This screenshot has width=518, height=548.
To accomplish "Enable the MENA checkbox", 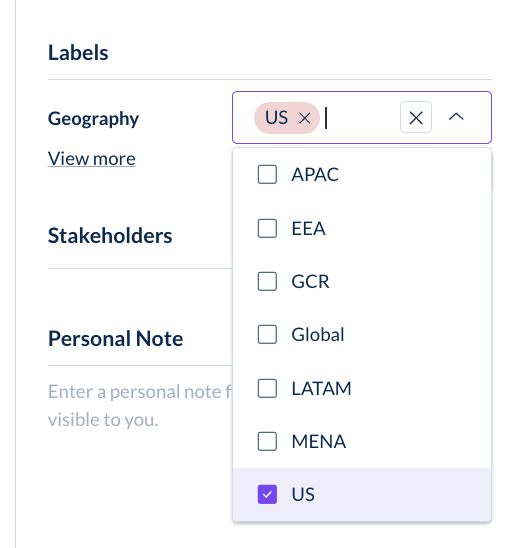I will tap(267, 441).
